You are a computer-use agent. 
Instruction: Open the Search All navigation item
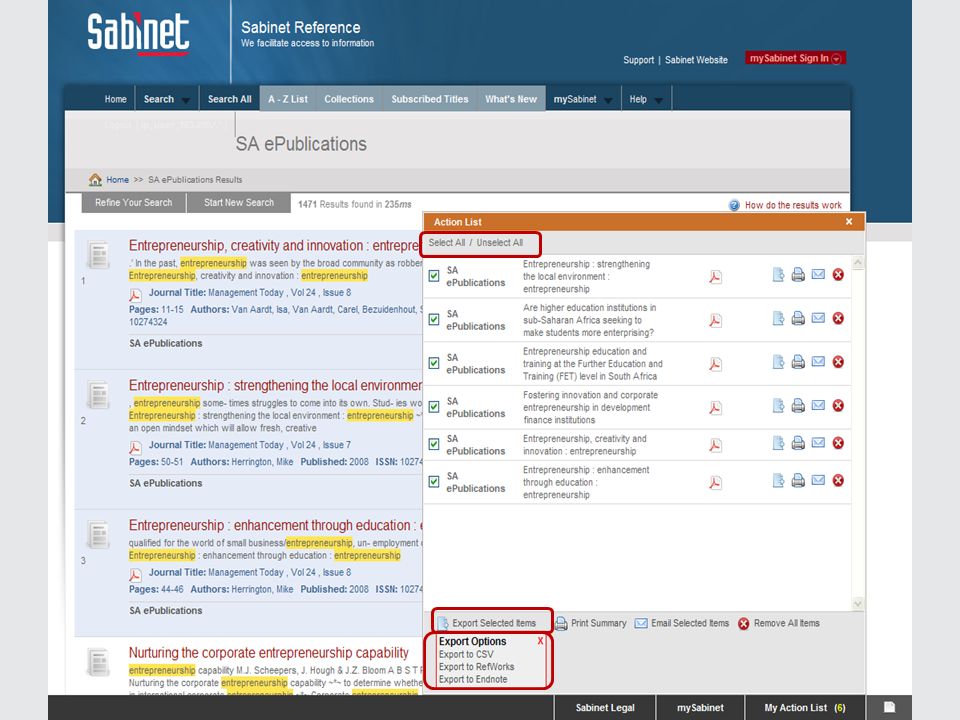click(230, 99)
